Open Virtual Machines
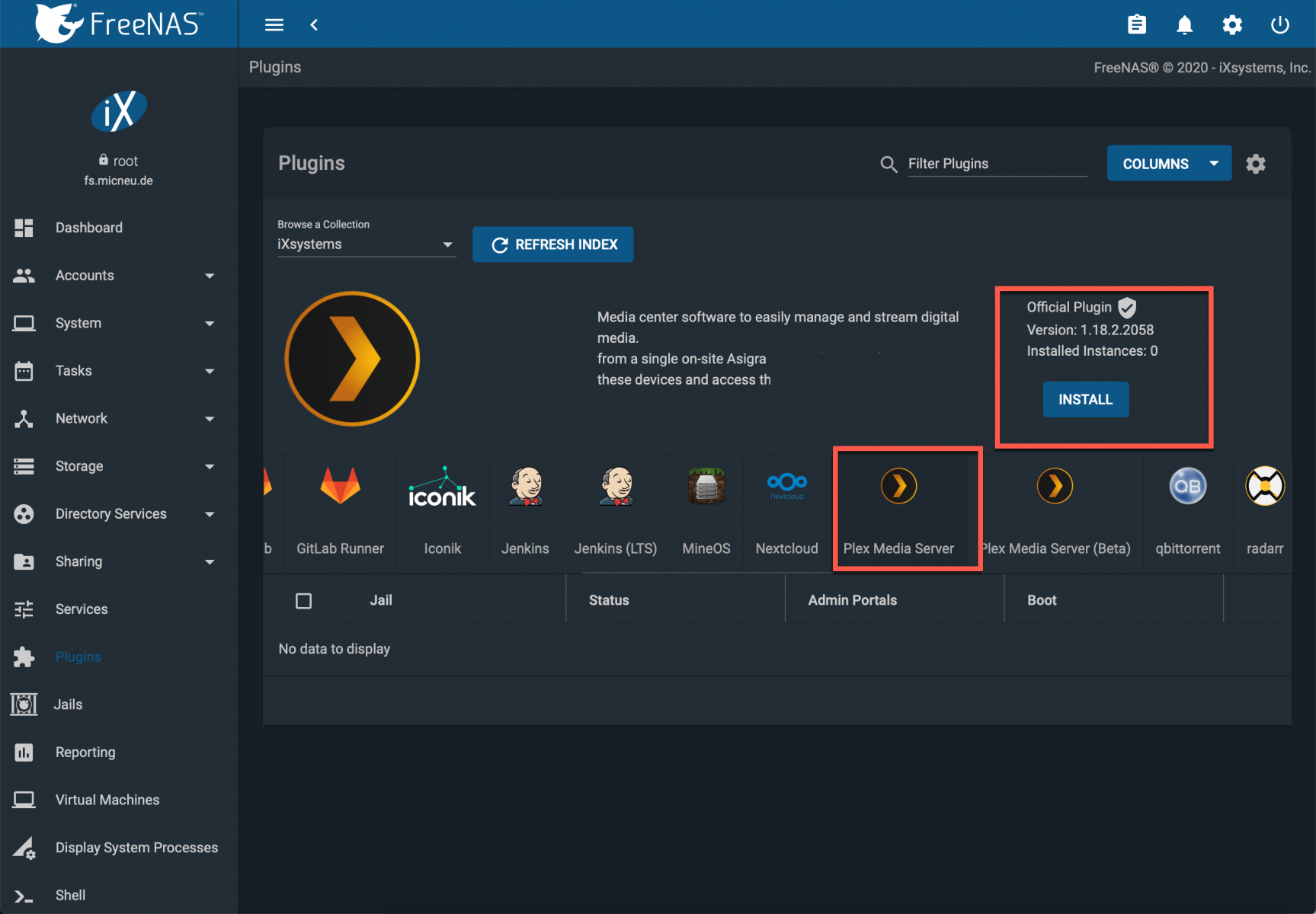This screenshot has width=1316, height=914. (107, 800)
